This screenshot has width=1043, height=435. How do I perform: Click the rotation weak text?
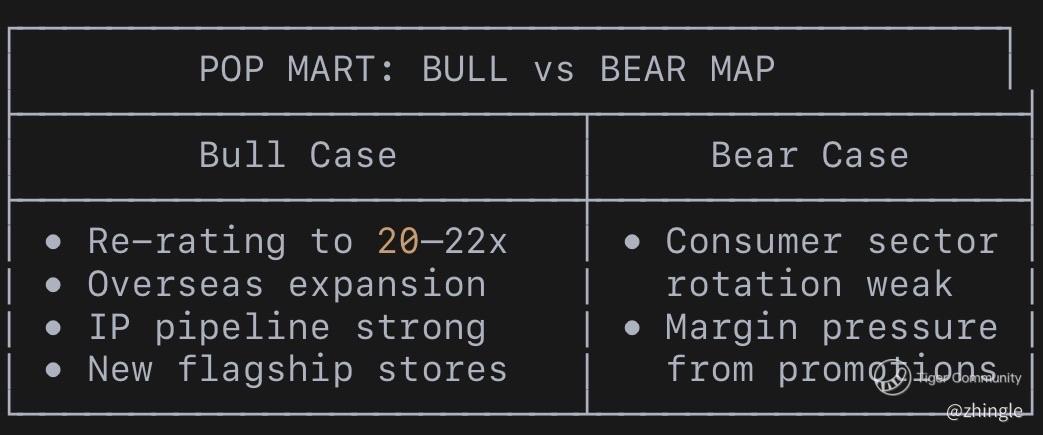point(810,284)
